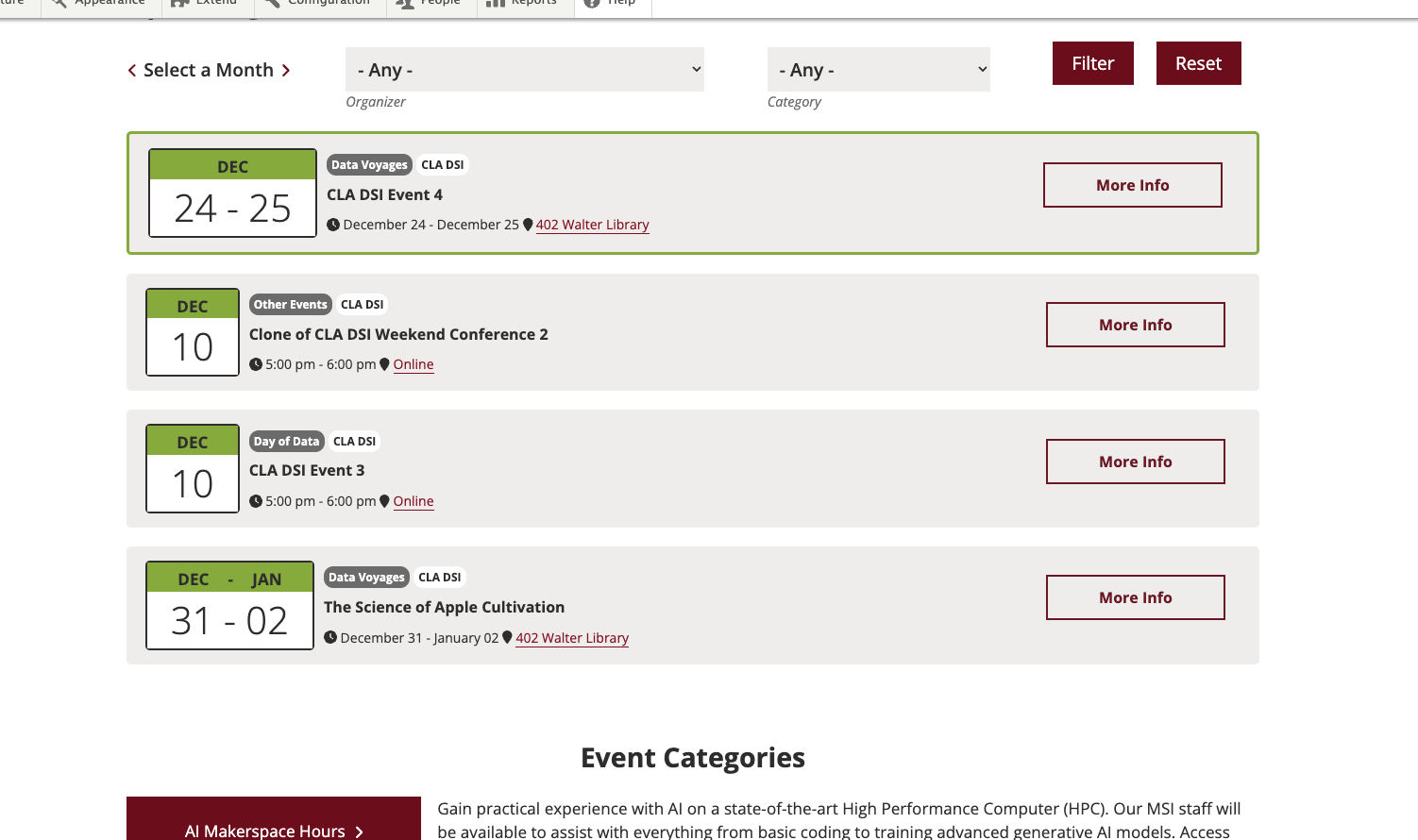Click the Reports bar chart icon
This screenshot has height=840, width=1418.
[x=496, y=3]
